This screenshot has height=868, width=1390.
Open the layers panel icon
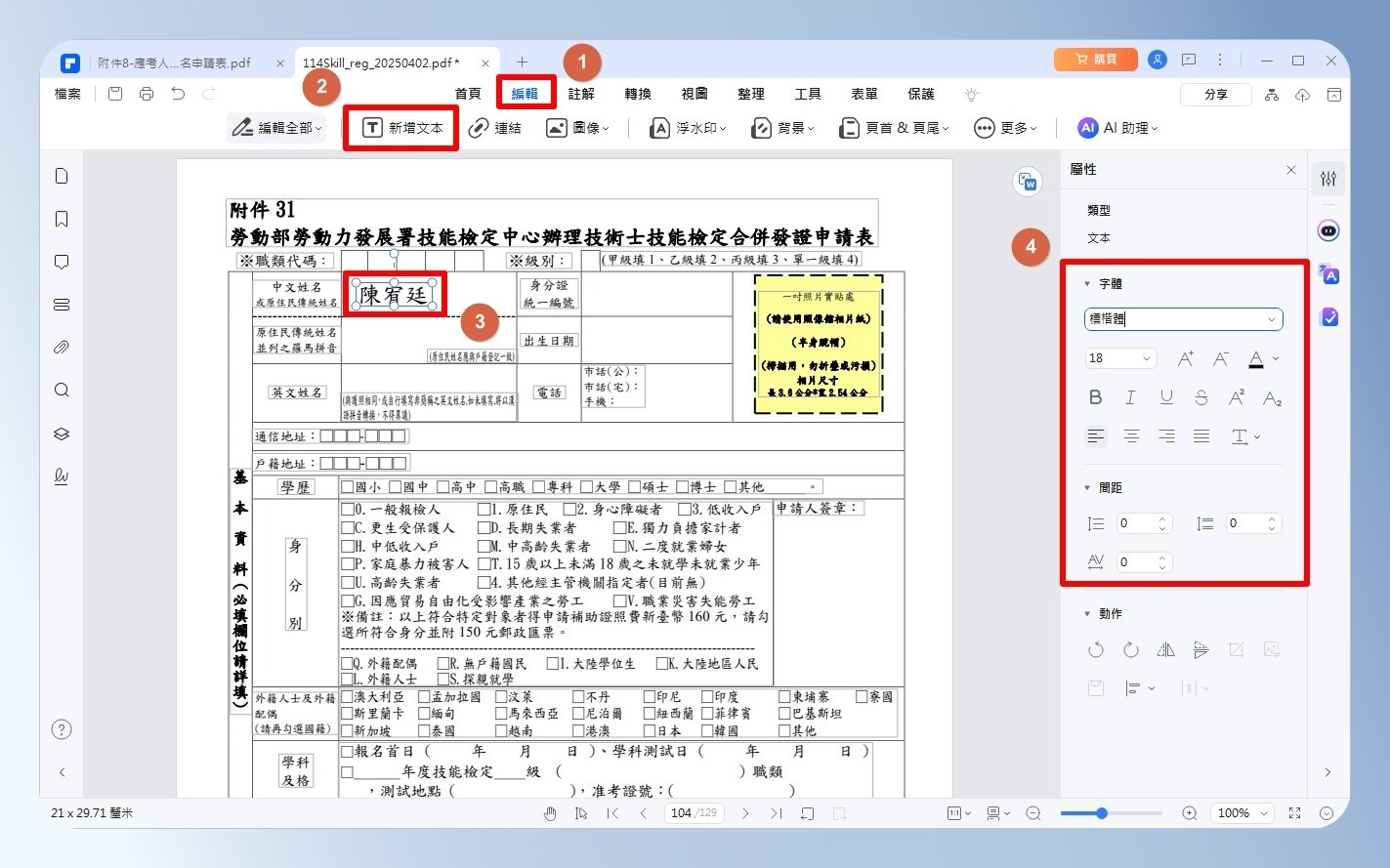click(x=62, y=434)
